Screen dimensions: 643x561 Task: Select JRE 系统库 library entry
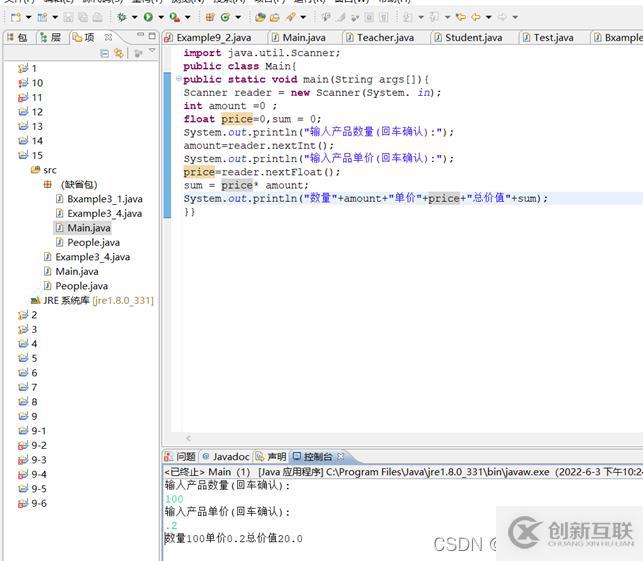(92, 300)
